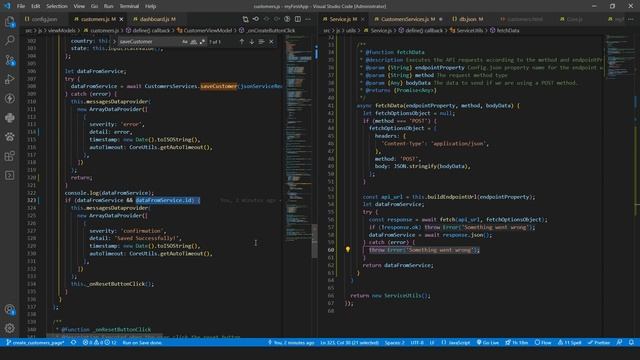This screenshot has width=640, height=360.
Task: Open the Edit menu
Action: (x=36, y=6)
